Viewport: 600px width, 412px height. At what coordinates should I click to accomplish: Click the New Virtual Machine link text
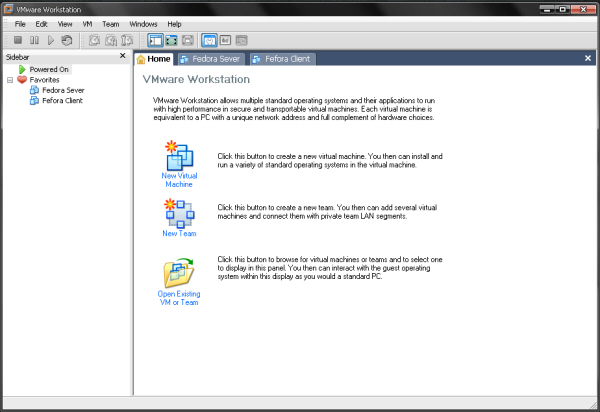(x=179, y=180)
